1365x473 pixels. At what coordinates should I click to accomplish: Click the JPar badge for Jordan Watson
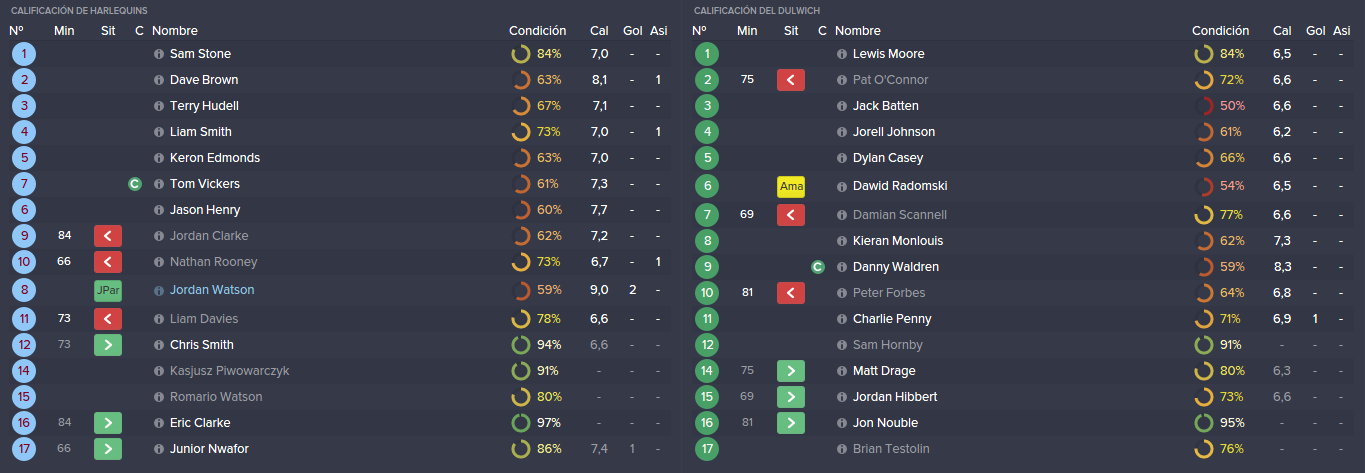pos(108,291)
